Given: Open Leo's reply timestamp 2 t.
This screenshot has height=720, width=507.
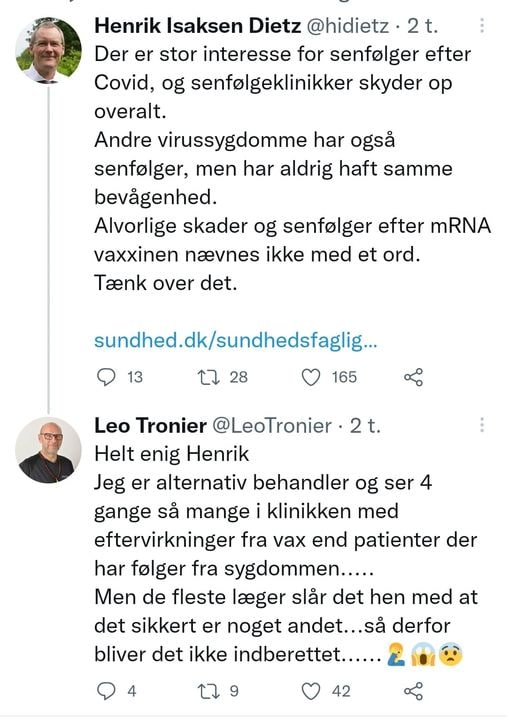Looking at the screenshot, I should [x=365, y=426].
